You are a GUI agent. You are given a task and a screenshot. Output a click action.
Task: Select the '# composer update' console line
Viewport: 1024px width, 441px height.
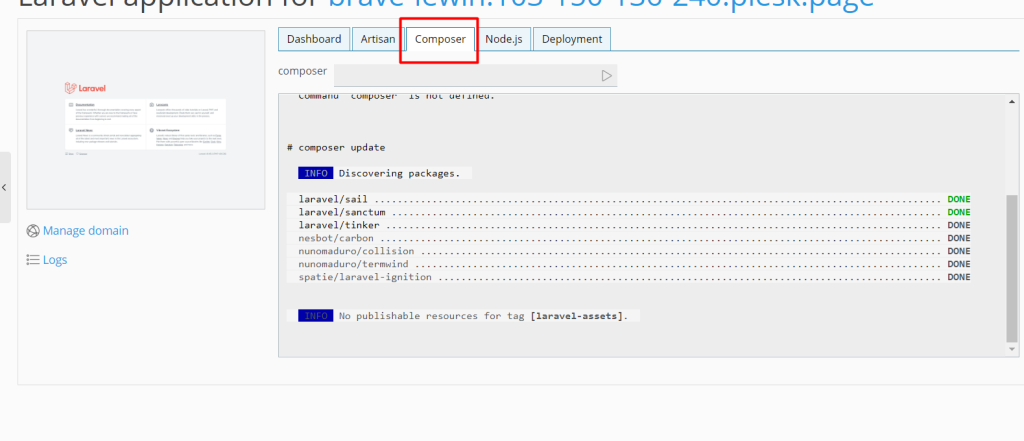point(336,148)
